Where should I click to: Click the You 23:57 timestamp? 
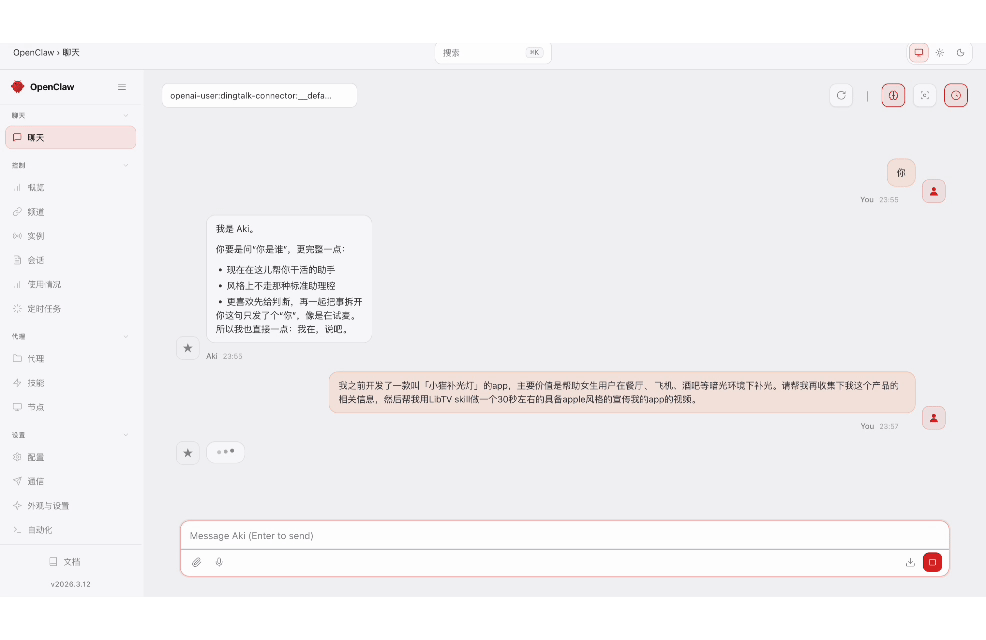point(879,426)
